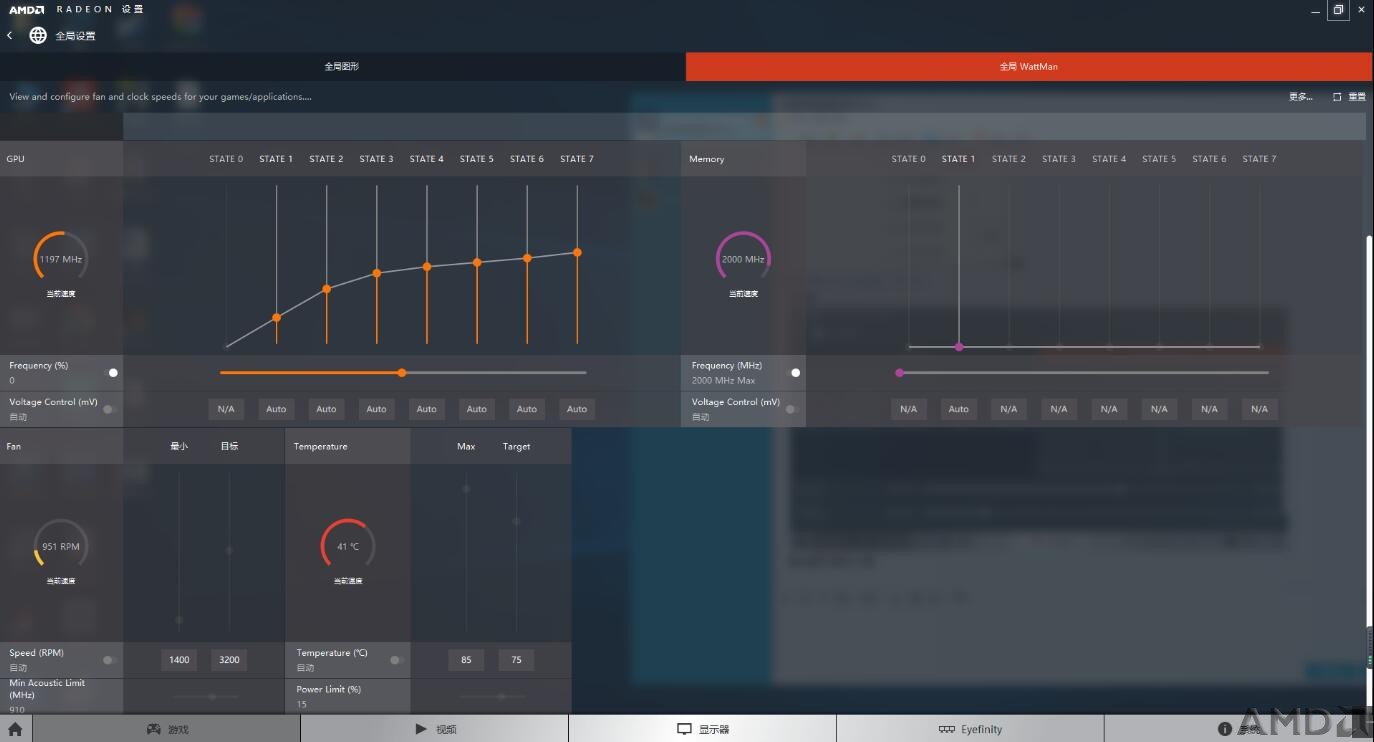Image resolution: width=1374 pixels, height=742 pixels.
Task: Click the Memory STATE 1 column label
Action: click(x=958, y=159)
